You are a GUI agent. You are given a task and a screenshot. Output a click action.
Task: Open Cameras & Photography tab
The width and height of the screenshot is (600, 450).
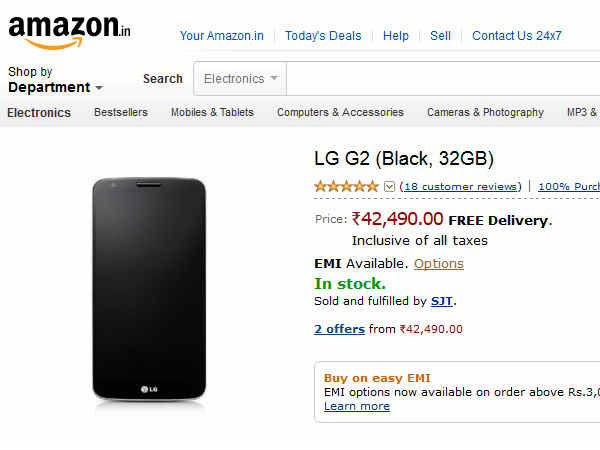(485, 112)
